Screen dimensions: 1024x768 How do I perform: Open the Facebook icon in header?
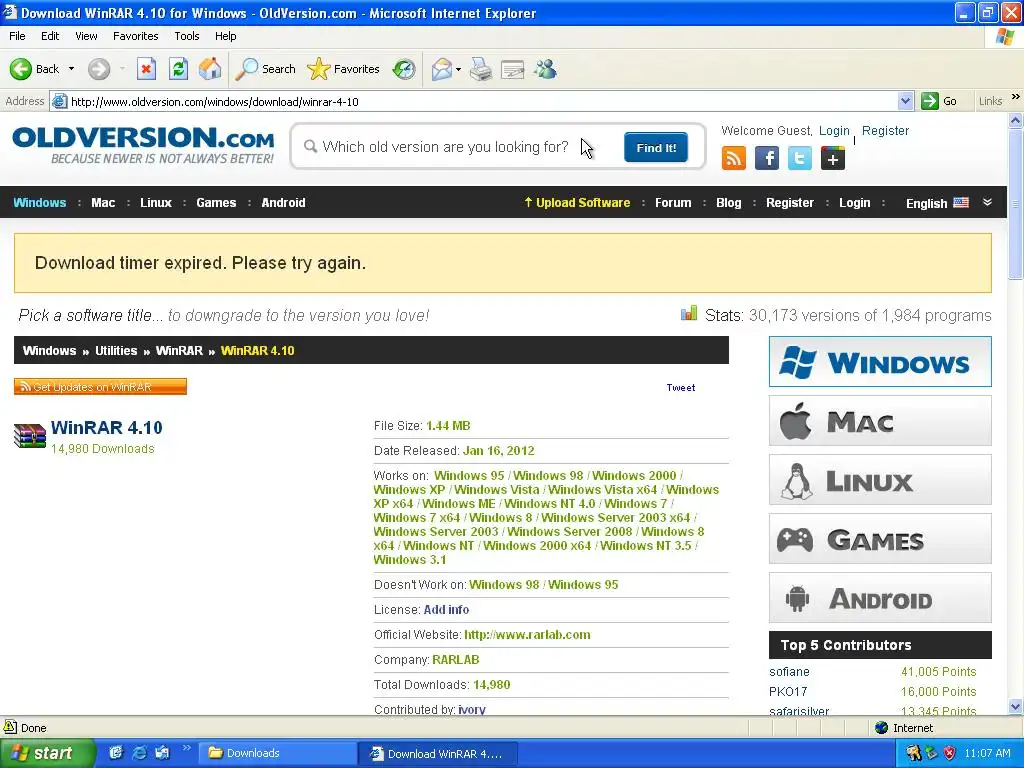click(x=767, y=158)
